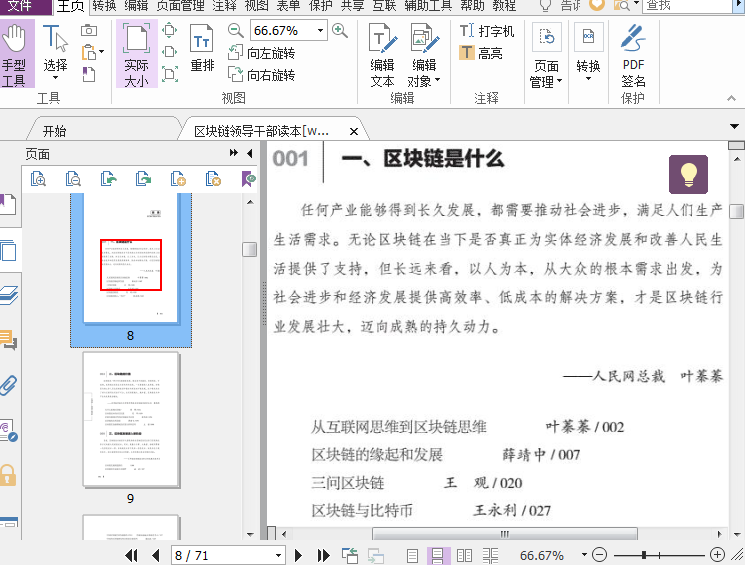Go to next page in status bar
The height and width of the screenshot is (565, 745).
pos(298,555)
